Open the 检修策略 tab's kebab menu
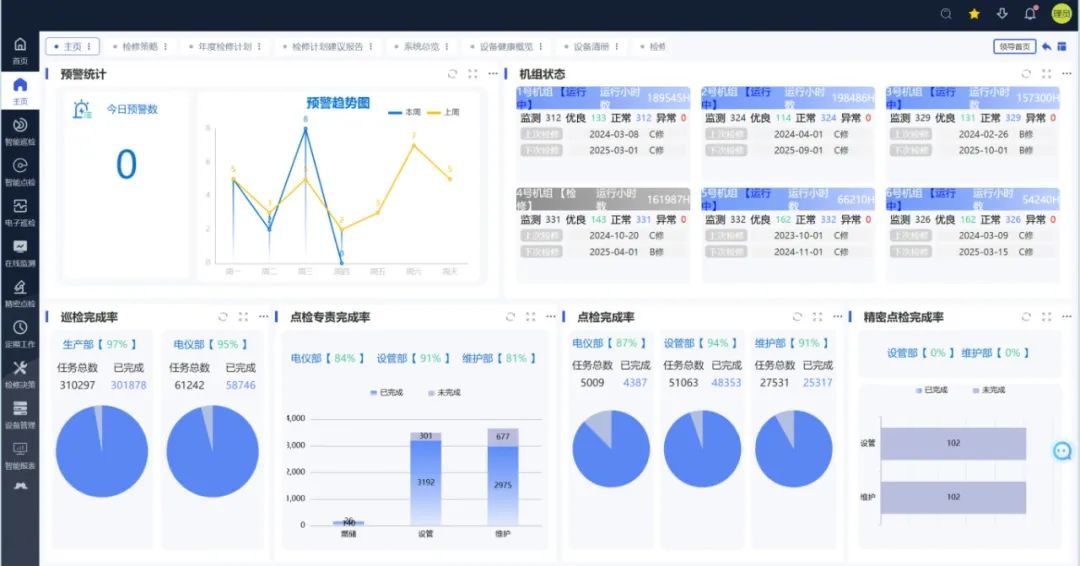This screenshot has width=1080, height=566. click(x=166, y=47)
